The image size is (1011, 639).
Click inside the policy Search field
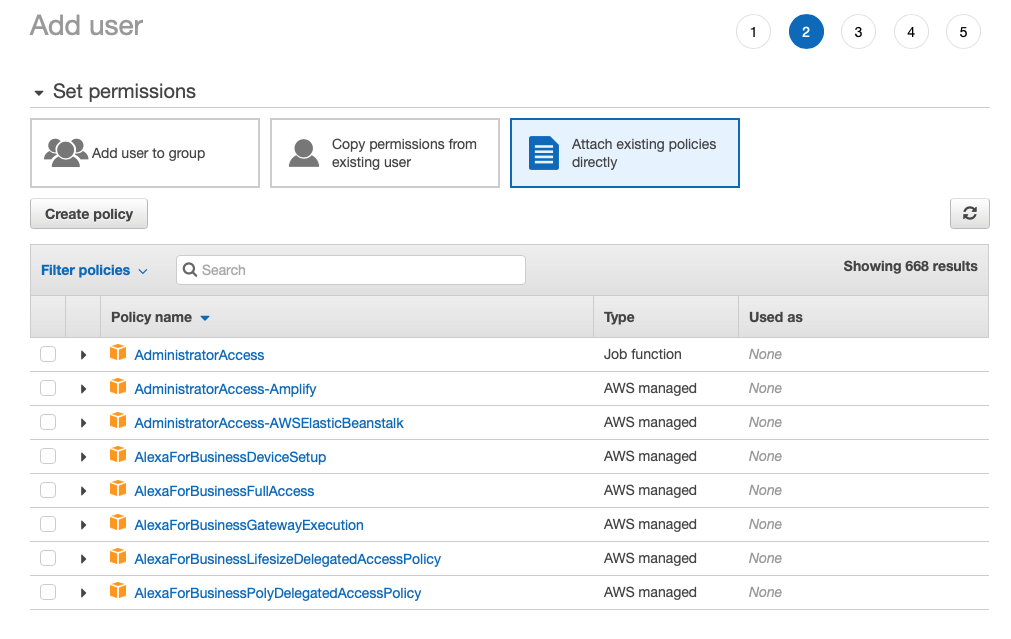[x=350, y=269]
